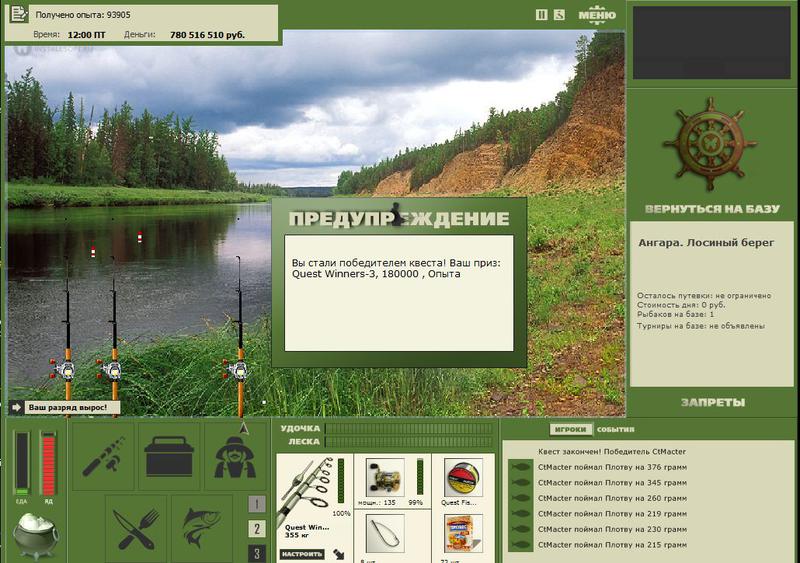Viewport: 800px width, 563px height.
Task: Click 'Квест закончен! Победитель CtMacter' entry
Action: coord(612,452)
